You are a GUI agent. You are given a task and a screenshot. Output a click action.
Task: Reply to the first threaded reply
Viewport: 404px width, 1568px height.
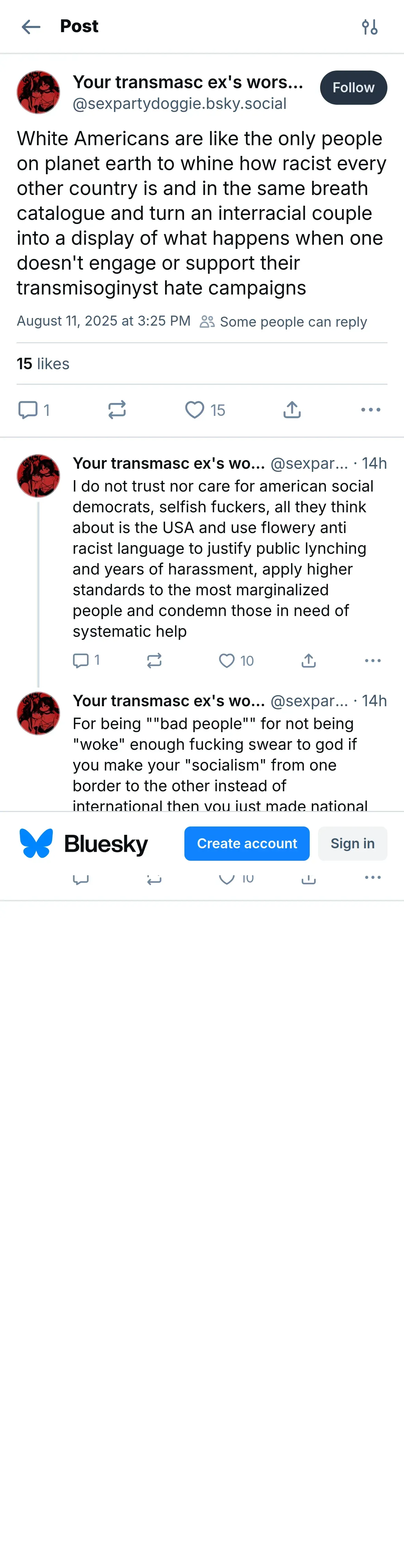coord(81,661)
